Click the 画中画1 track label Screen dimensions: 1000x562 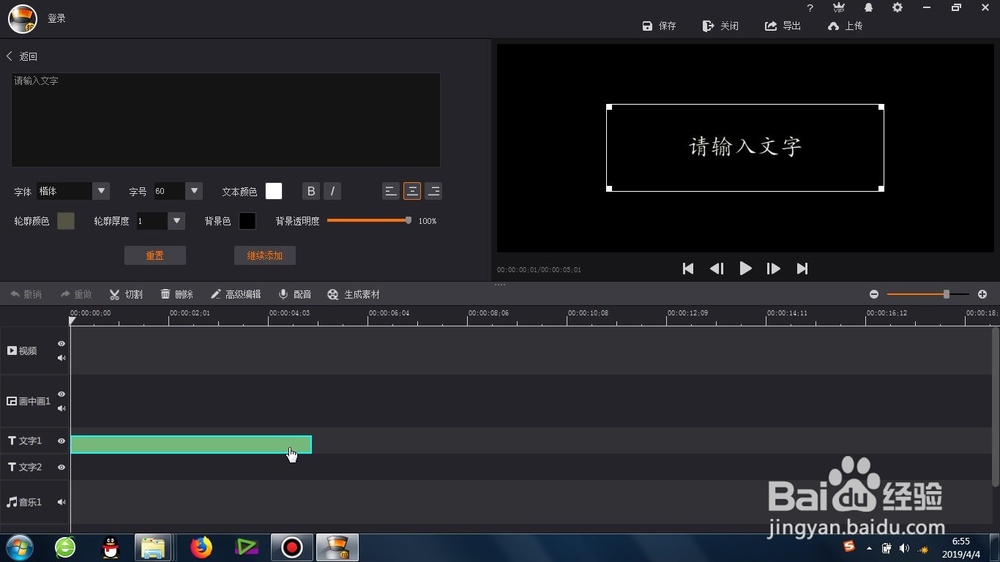pos(28,401)
